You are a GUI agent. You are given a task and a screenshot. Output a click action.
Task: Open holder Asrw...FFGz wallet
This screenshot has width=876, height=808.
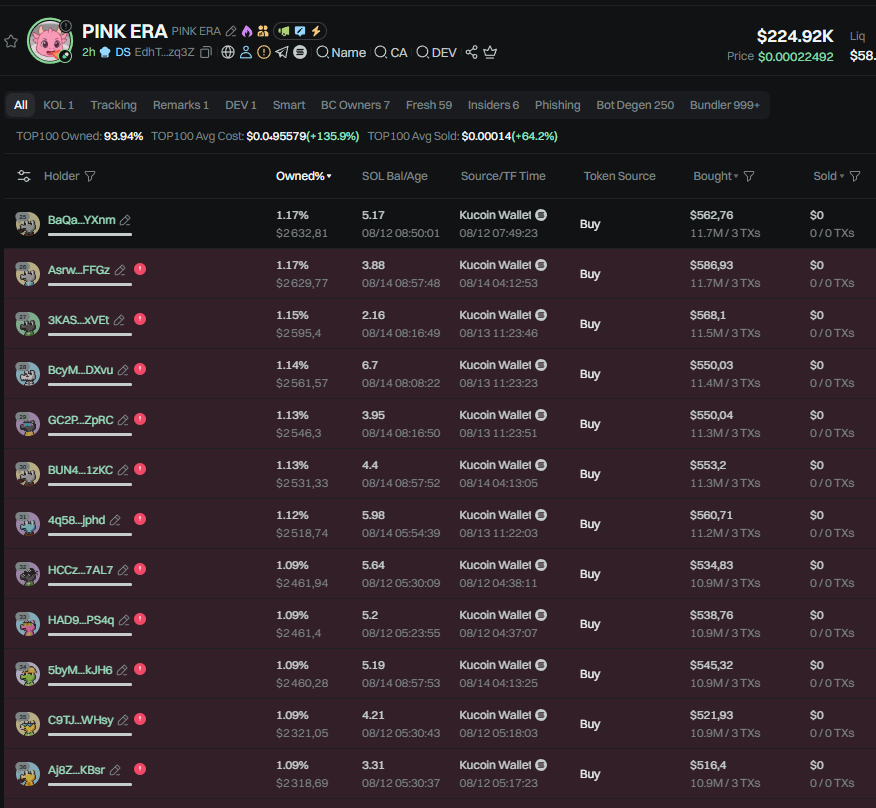(x=79, y=270)
